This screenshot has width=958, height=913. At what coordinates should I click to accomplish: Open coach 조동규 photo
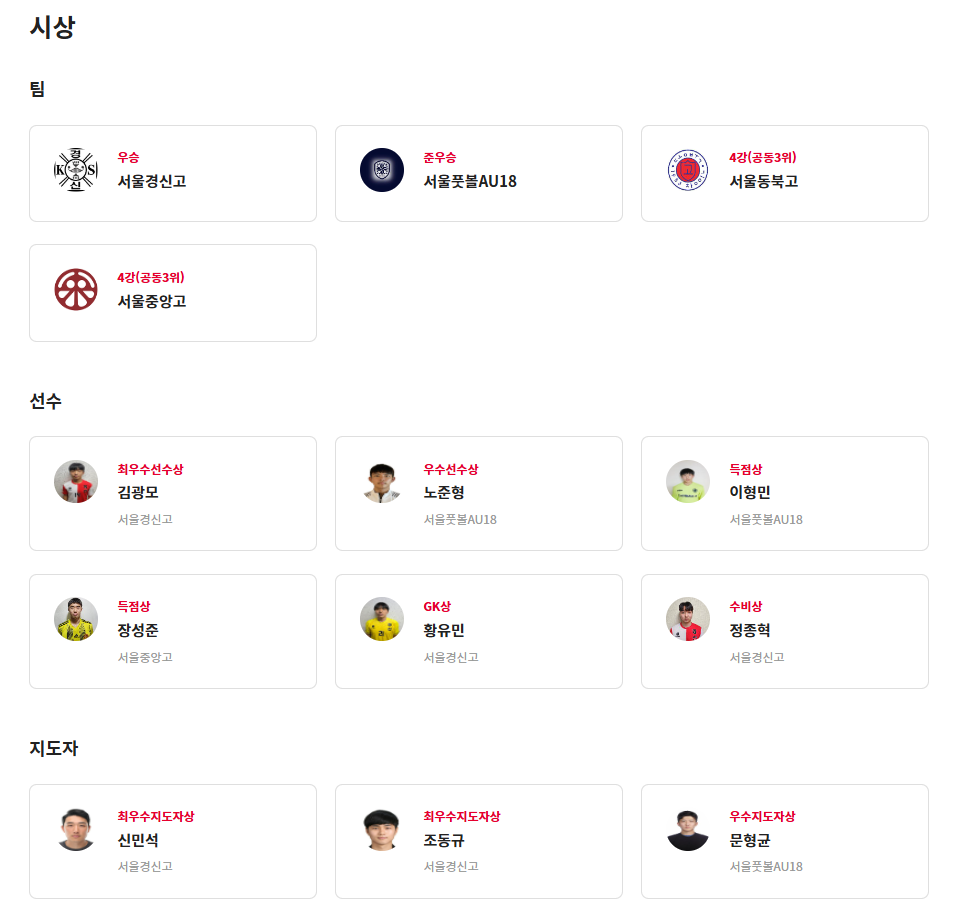(382, 830)
